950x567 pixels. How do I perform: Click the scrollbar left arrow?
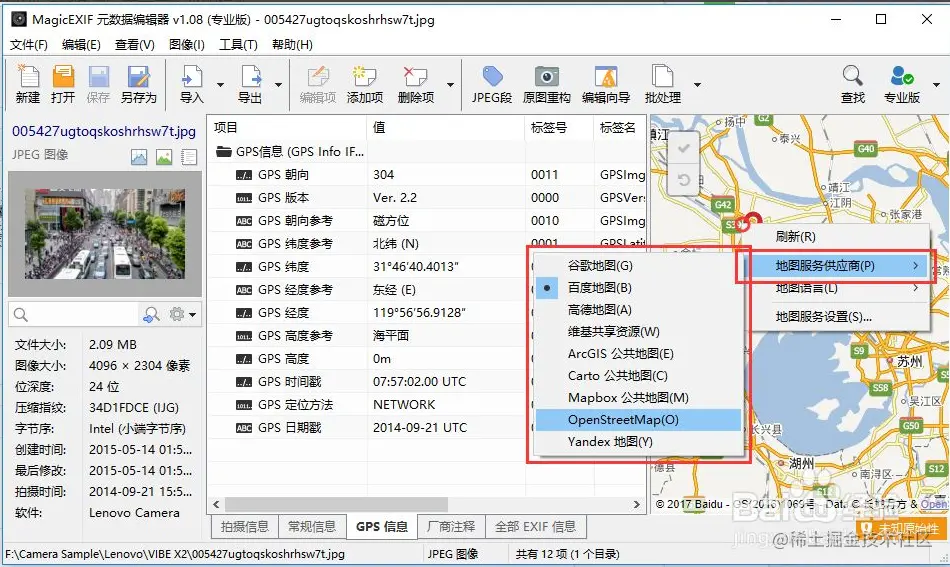pyautogui.click(x=216, y=504)
